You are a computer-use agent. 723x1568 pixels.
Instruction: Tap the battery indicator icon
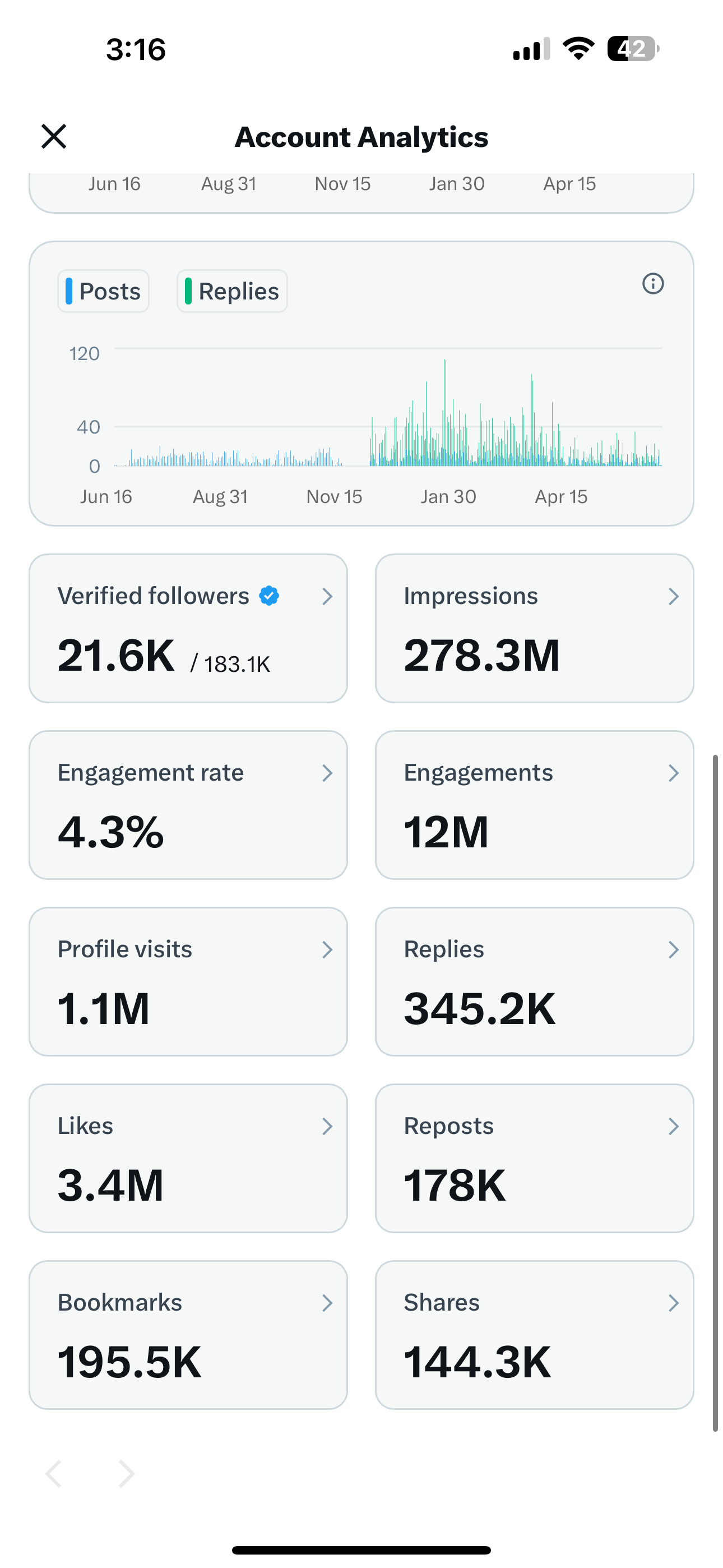tap(633, 49)
